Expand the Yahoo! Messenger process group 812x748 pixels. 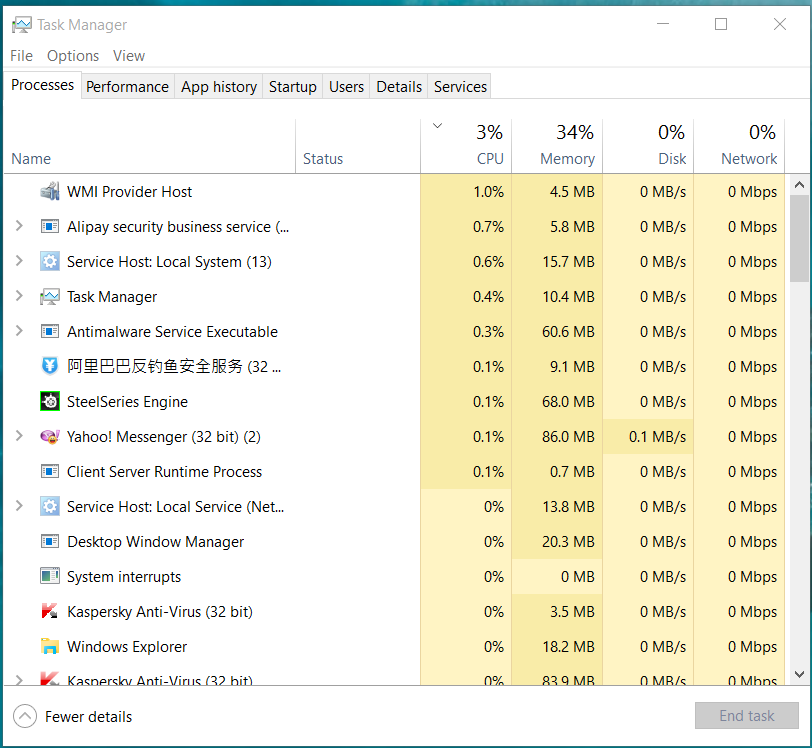click(x=19, y=437)
